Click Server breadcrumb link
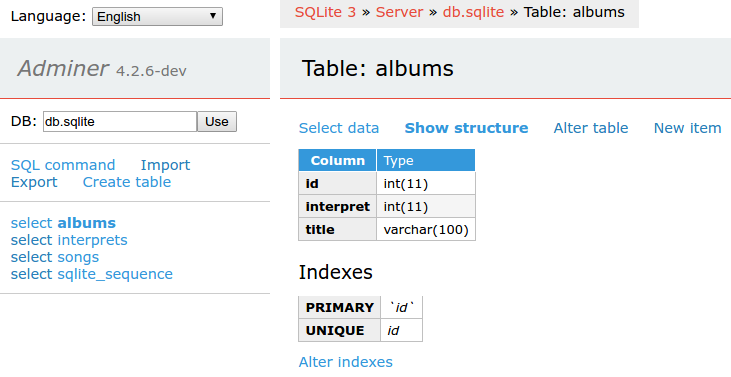Viewport: 731px width, 377px height. click(x=399, y=12)
